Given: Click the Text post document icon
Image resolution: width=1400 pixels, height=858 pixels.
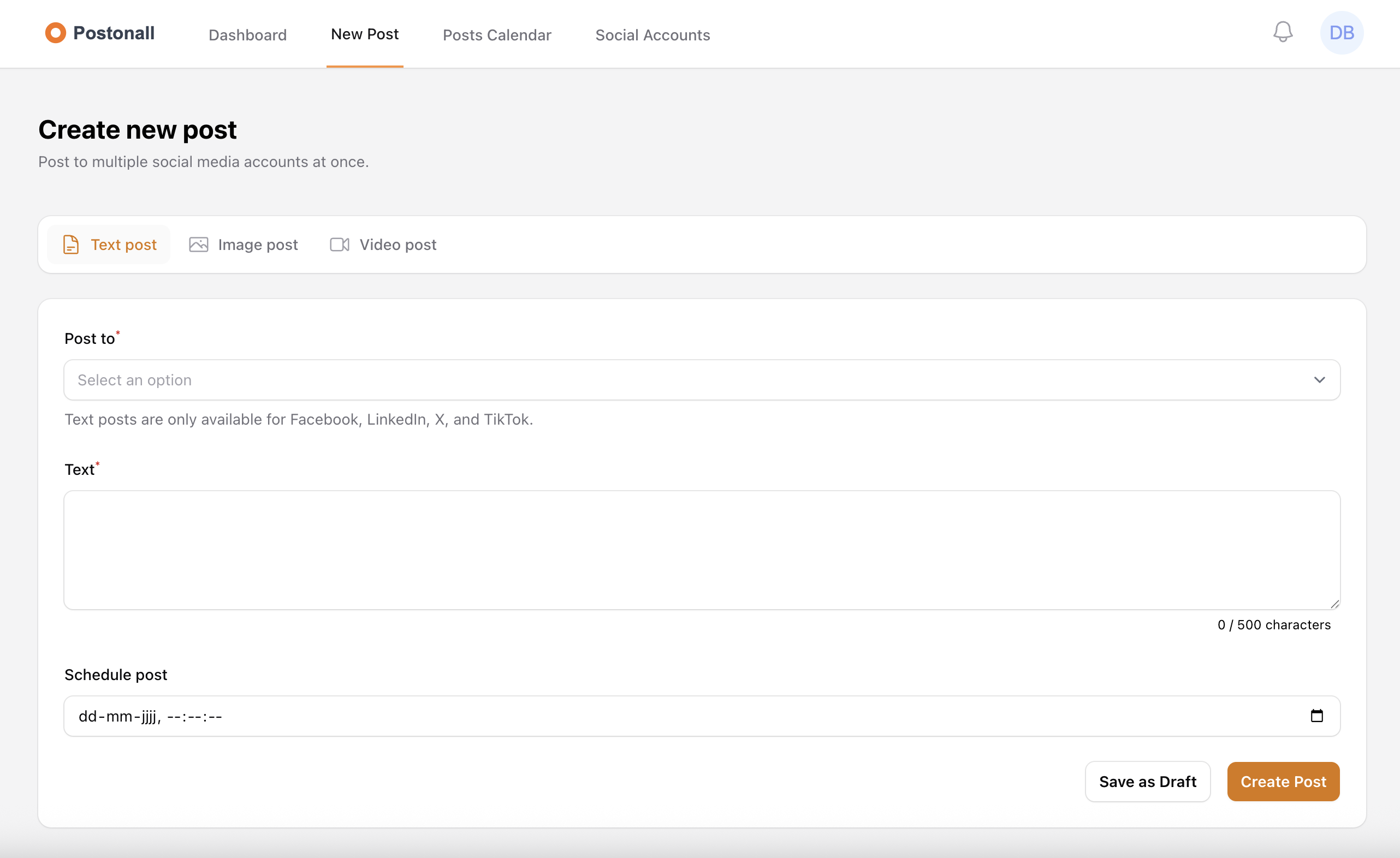Looking at the screenshot, I should [x=71, y=245].
